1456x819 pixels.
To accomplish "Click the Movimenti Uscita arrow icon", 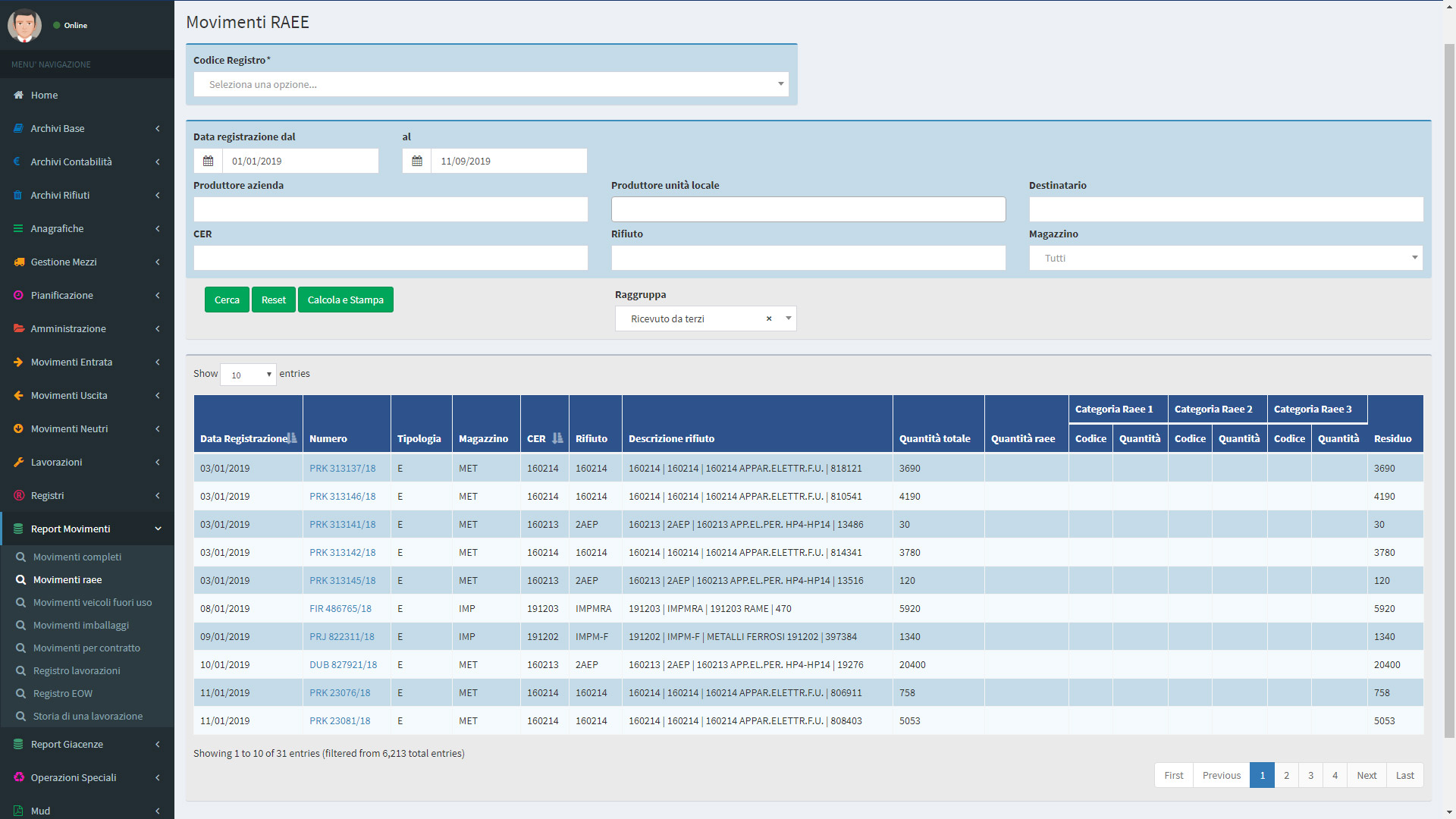I will coord(18,395).
